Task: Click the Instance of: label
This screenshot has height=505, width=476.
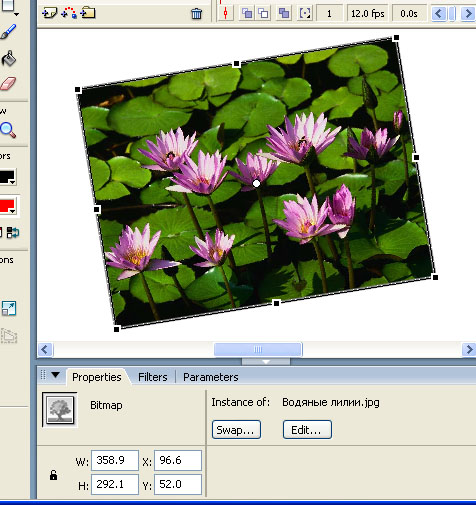Action: click(x=240, y=402)
